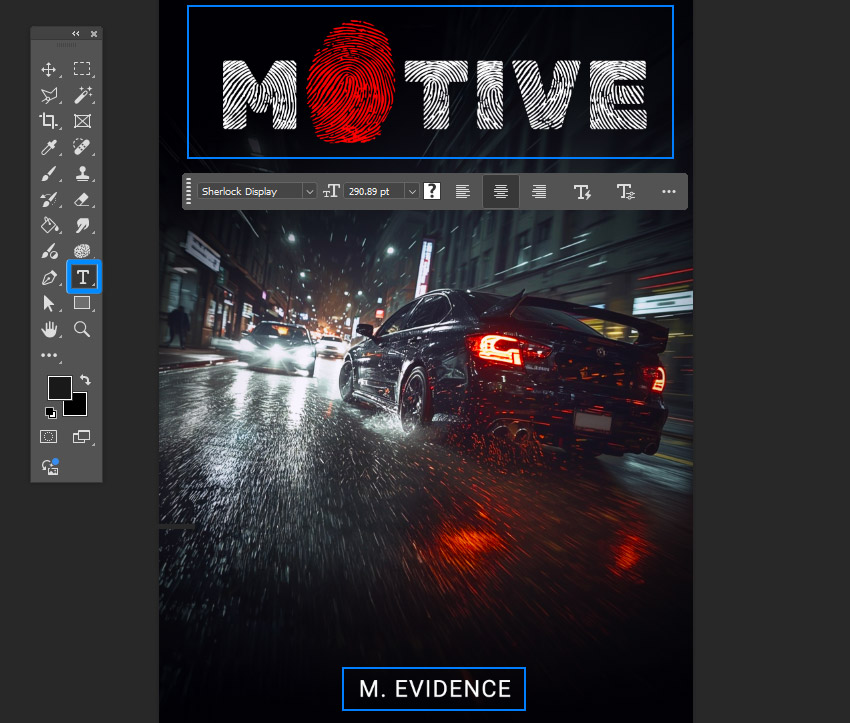
Task: Select the Polygonal Lasso tool
Action: 49,95
